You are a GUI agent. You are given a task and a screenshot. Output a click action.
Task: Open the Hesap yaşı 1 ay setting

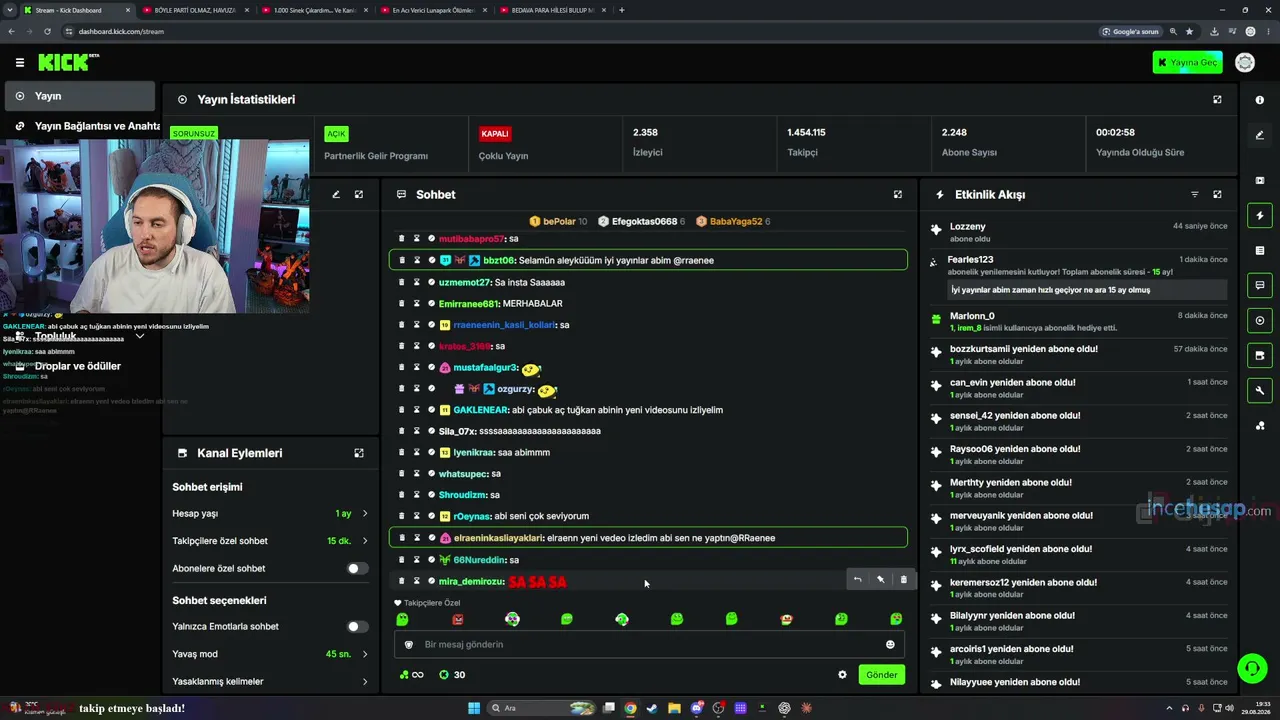[x=270, y=514]
